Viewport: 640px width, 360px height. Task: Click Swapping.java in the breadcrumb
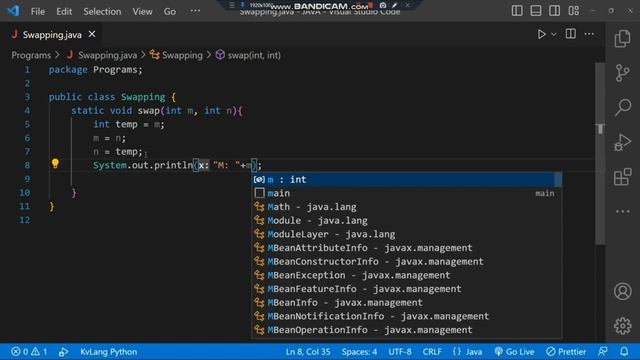107,55
